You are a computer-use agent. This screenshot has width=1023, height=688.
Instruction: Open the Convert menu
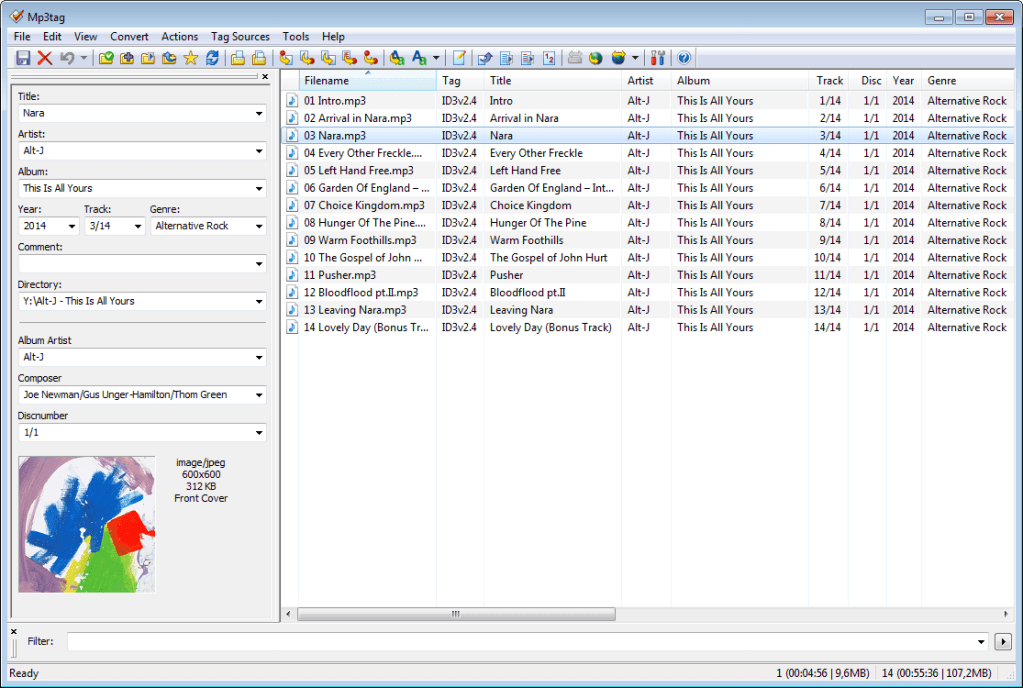click(129, 36)
